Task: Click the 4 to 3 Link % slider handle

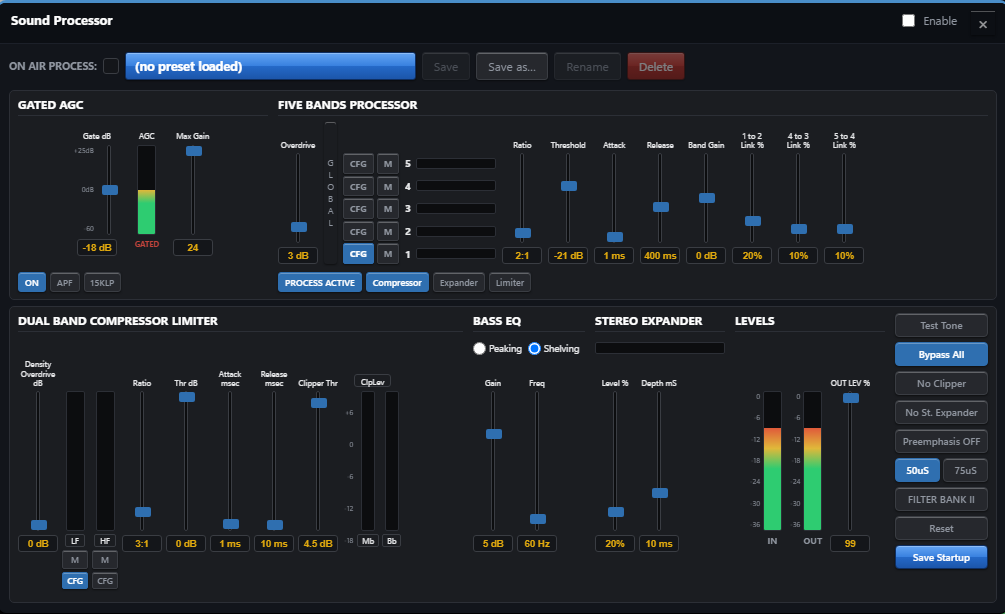Action: point(799,229)
